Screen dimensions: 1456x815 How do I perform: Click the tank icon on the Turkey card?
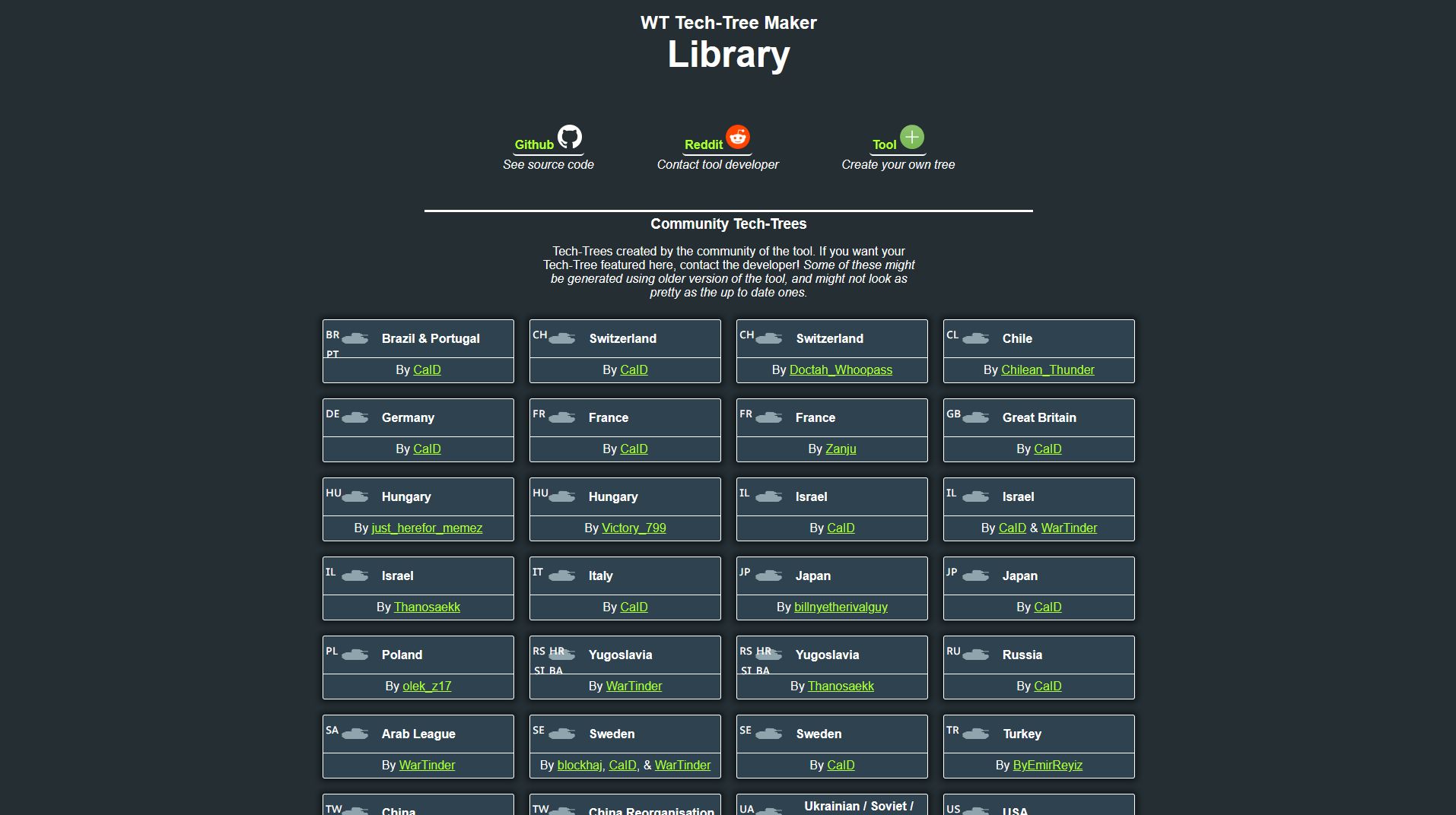tap(976, 734)
